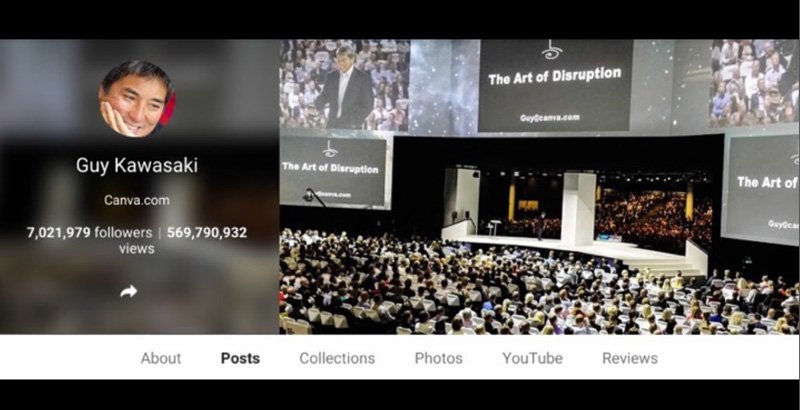800x410 pixels.
Task: Select the Posts tab
Action: click(x=240, y=358)
